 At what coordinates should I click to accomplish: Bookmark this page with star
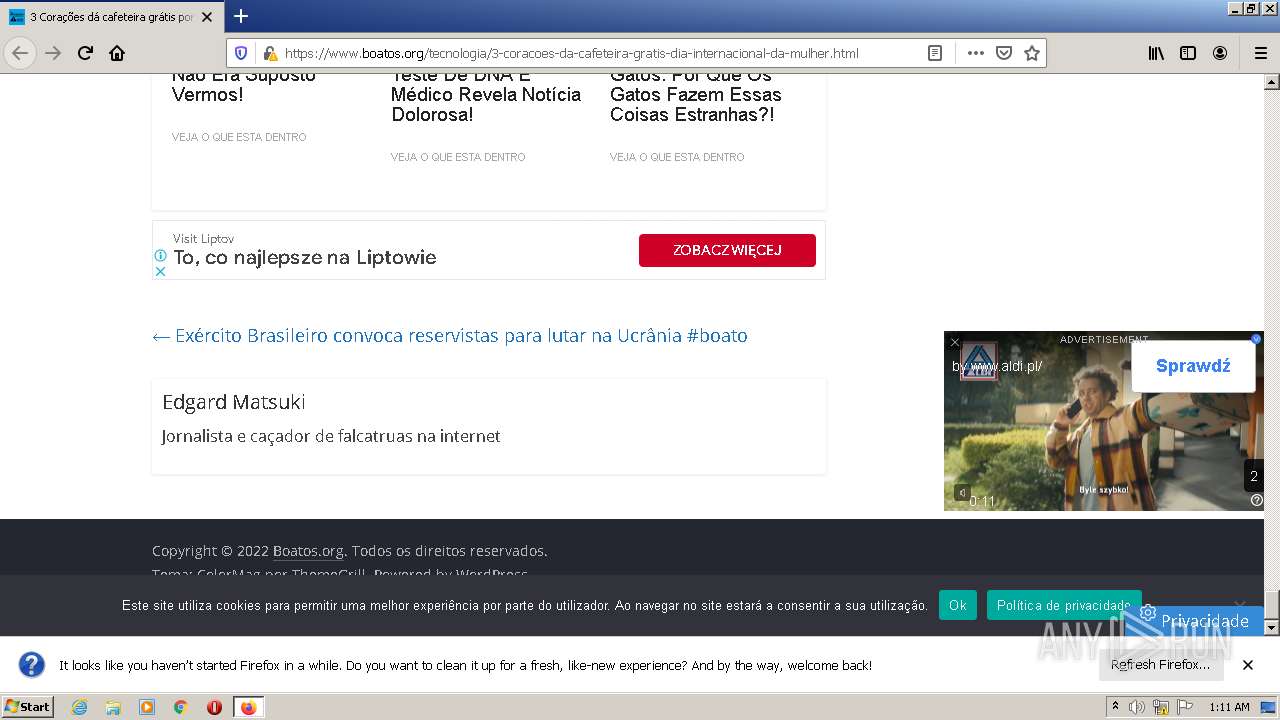(x=1032, y=53)
